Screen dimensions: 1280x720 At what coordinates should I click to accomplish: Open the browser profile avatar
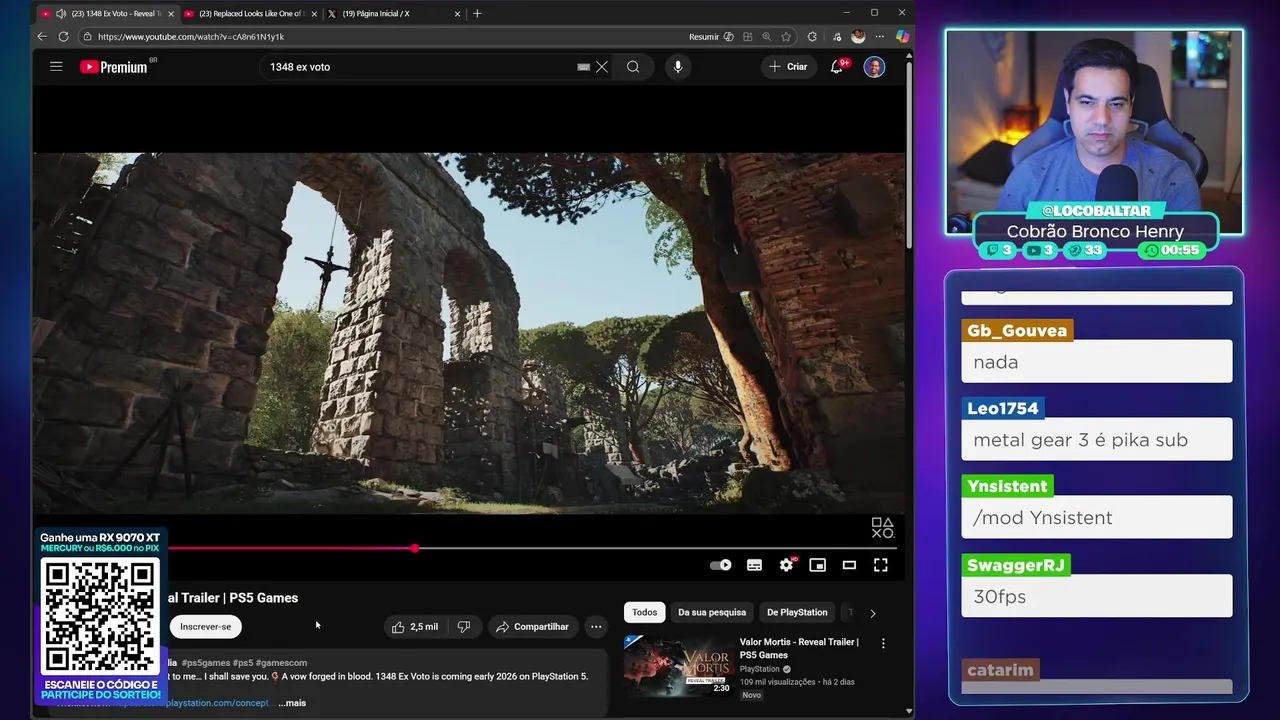click(x=858, y=37)
